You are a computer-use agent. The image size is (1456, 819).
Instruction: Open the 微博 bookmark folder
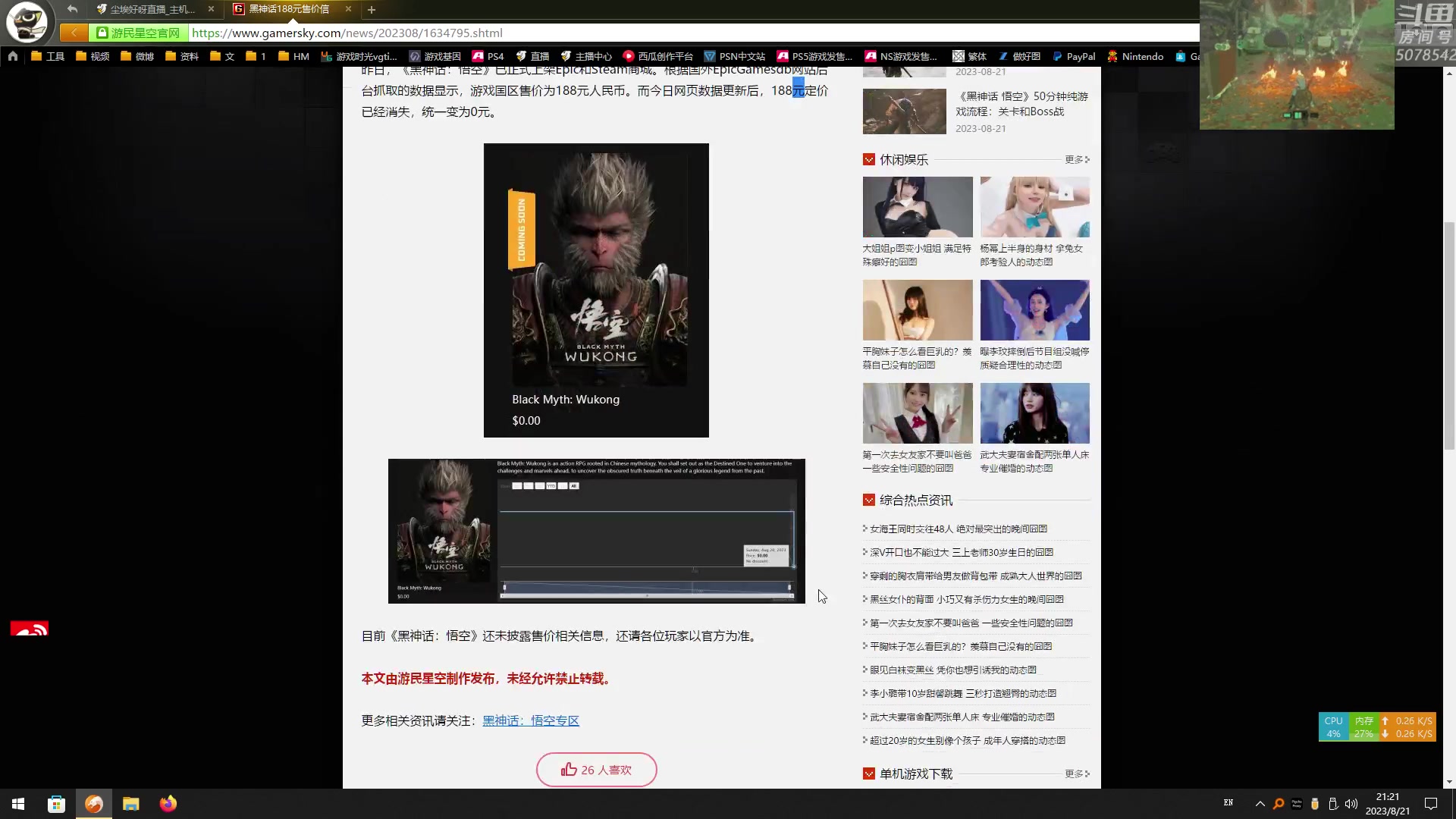[136, 56]
